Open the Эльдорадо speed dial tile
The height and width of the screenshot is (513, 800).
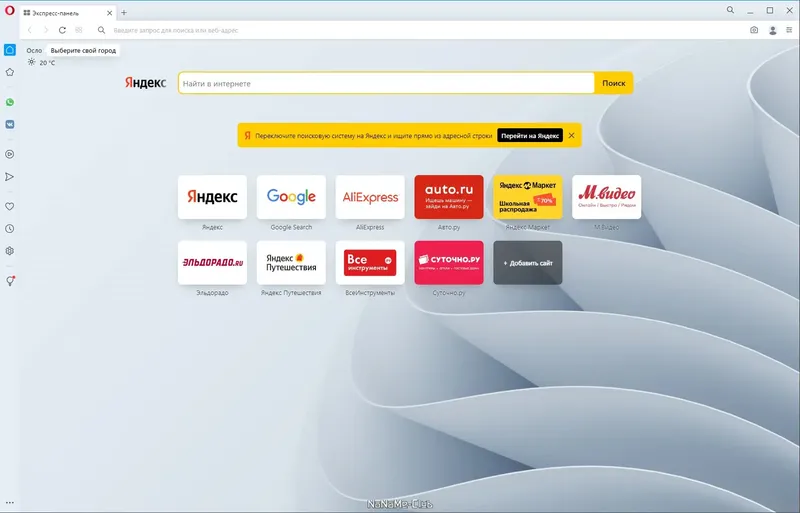point(212,263)
